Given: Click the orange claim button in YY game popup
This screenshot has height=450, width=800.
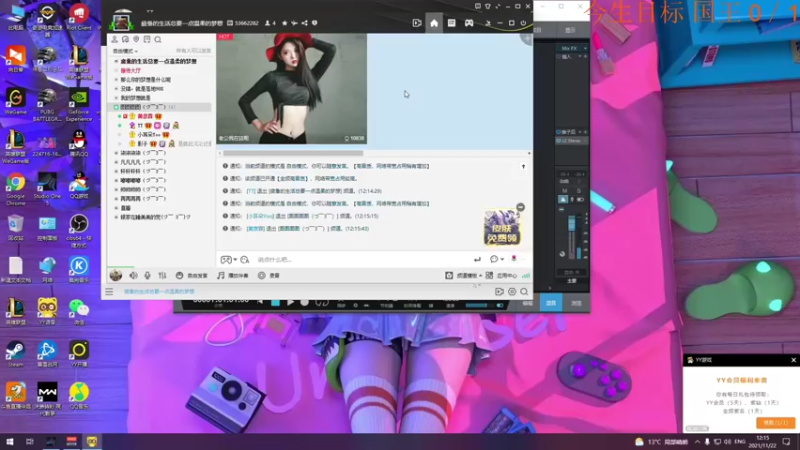Looking at the screenshot, I should click(x=776, y=423).
